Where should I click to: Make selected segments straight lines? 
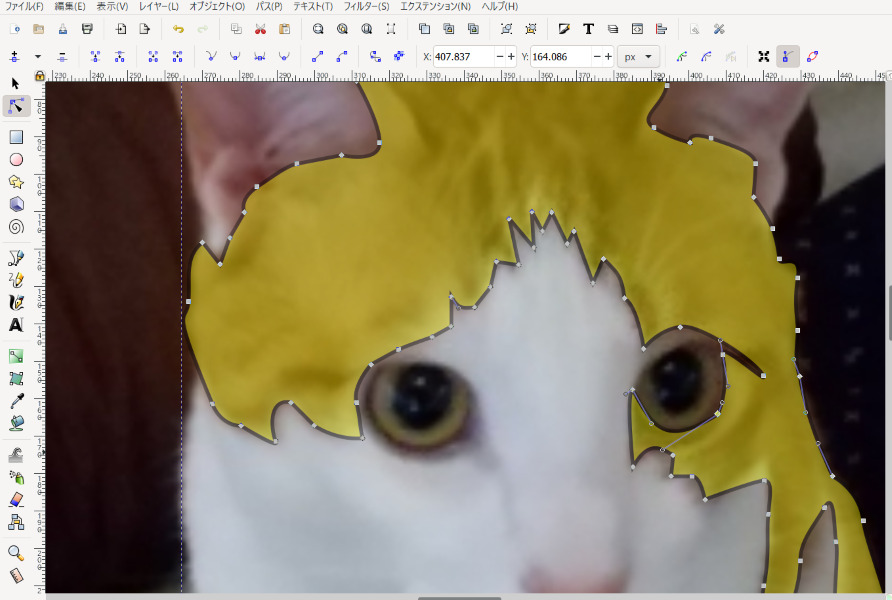pyautogui.click(x=317, y=56)
